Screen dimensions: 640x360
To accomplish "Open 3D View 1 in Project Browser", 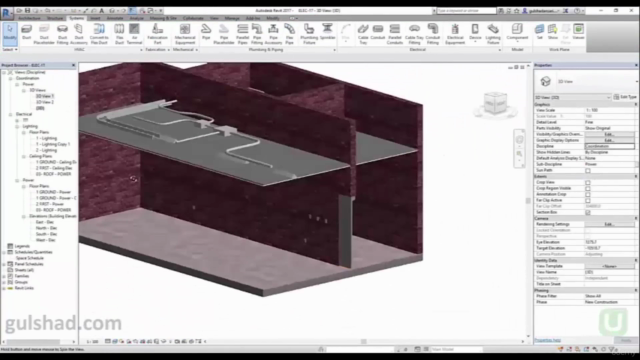I will pyautogui.click(x=44, y=96).
